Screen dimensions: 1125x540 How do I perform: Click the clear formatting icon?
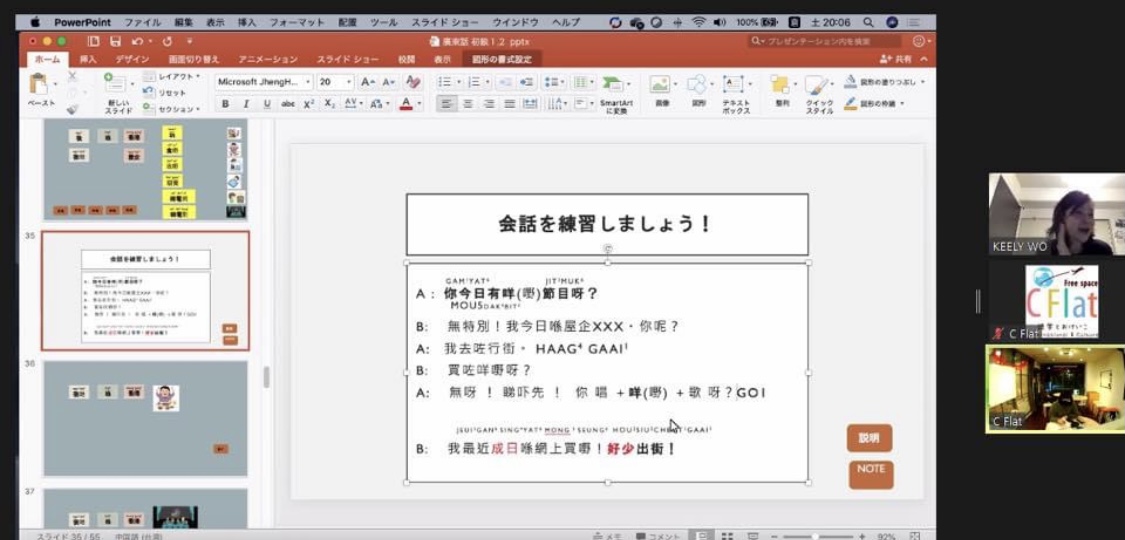pyautogui.click(x=413, y=82)
